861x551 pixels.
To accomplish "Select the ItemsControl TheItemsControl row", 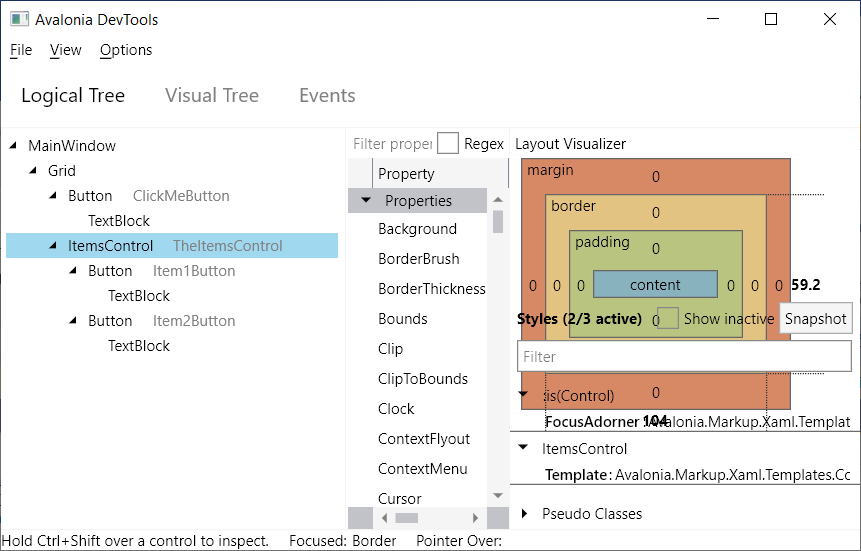I will (172, 246).
